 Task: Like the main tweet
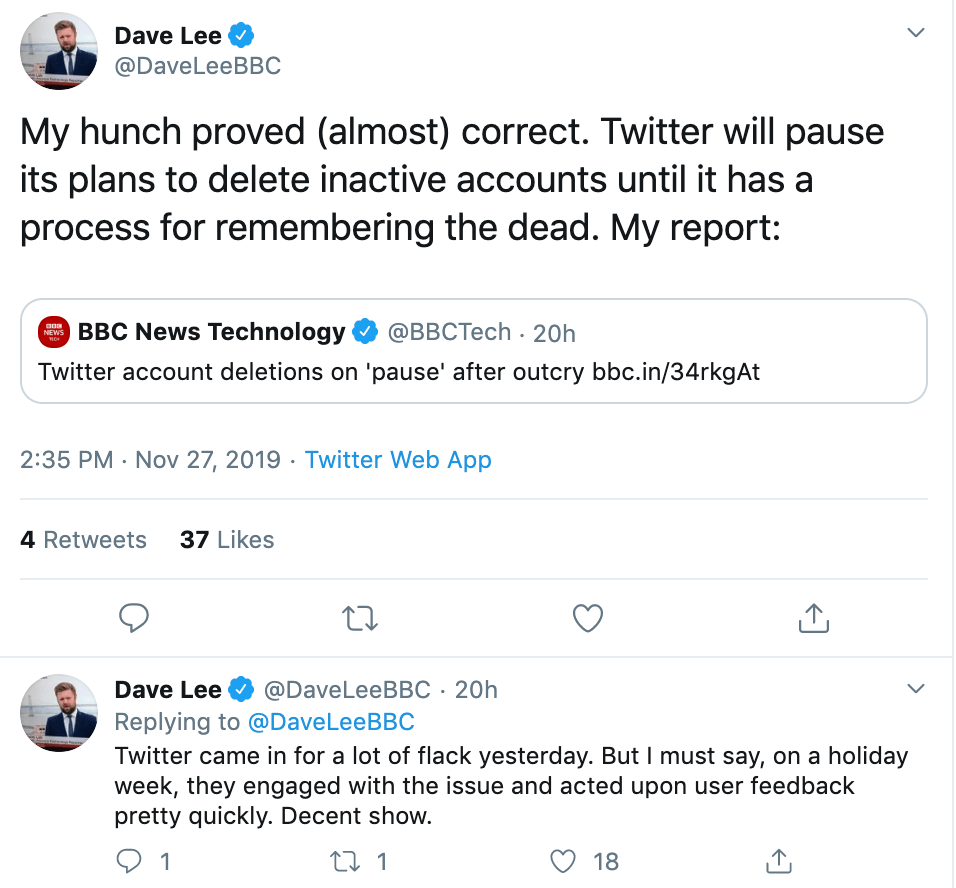pyautogui.click(x=587, y=619)
